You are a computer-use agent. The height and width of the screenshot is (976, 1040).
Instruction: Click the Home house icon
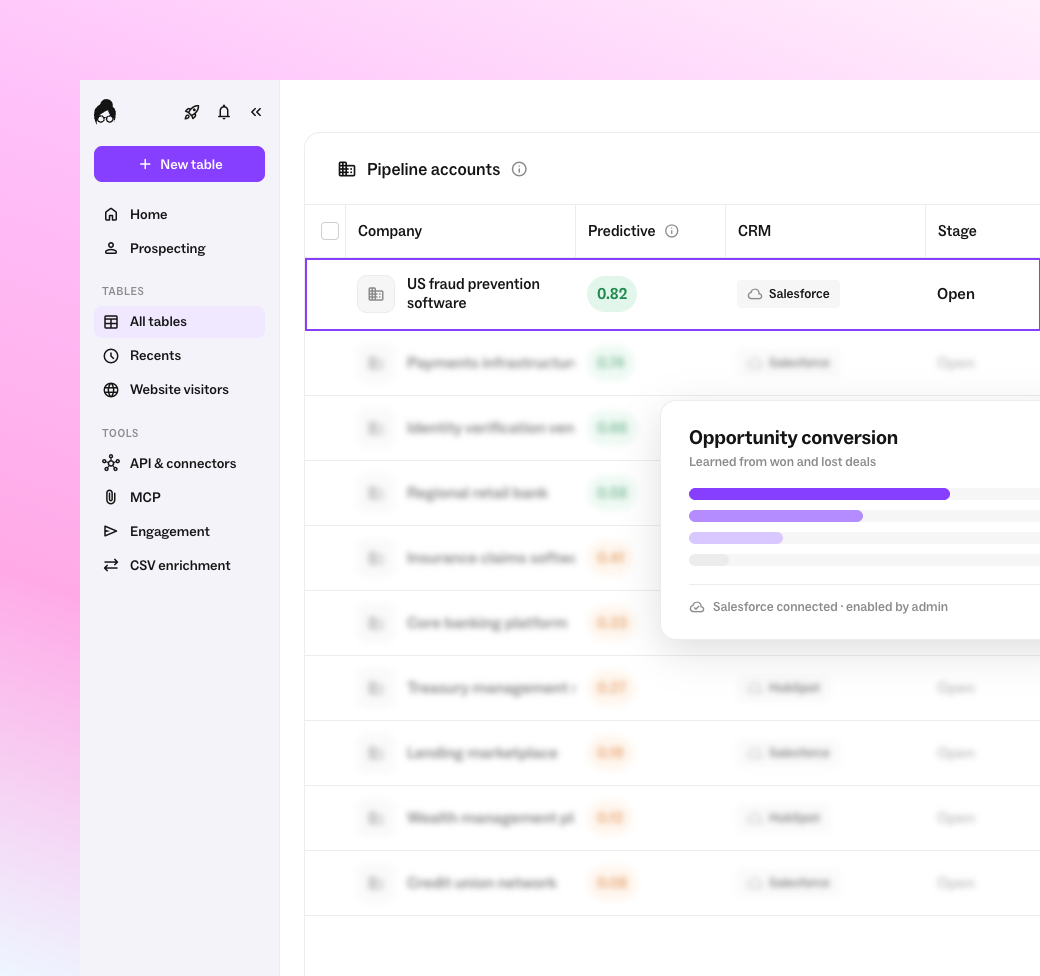click(x=111, y=214)
